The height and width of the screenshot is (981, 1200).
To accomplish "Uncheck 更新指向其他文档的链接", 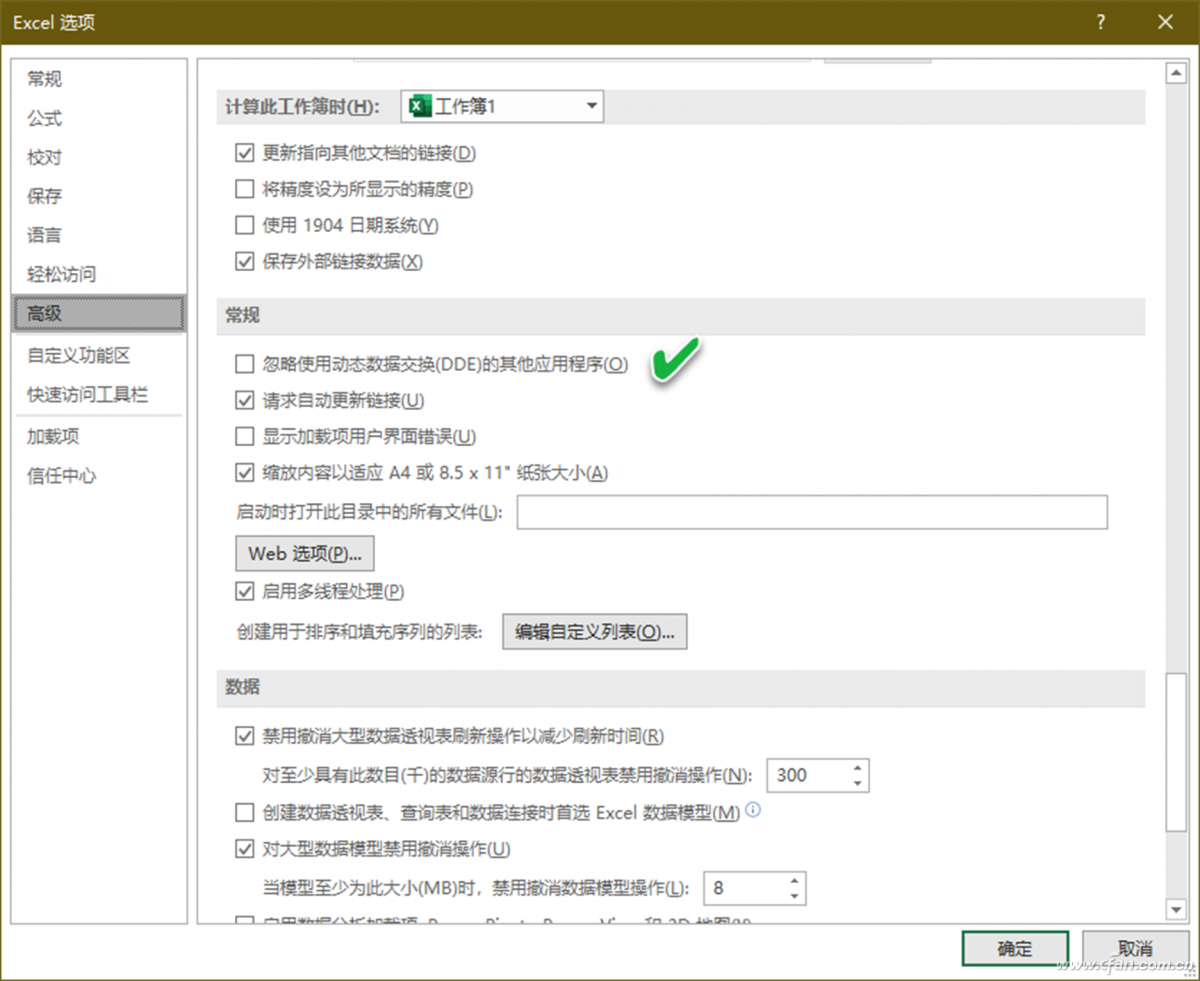I will click(x=245, y=152).
